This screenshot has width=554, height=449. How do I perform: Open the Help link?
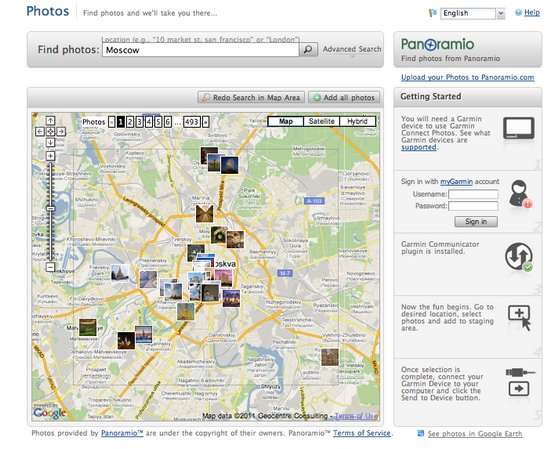click(x=532, y=13)
